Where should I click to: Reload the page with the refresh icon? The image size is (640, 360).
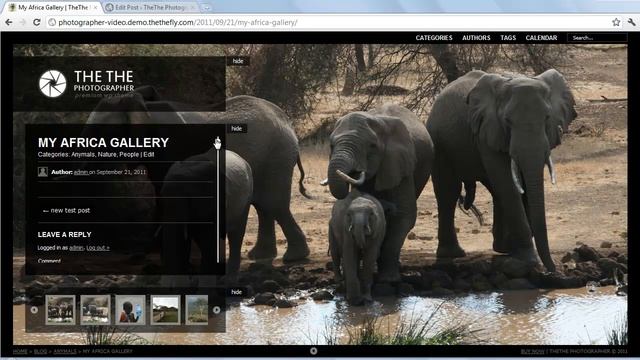point(37,22)
